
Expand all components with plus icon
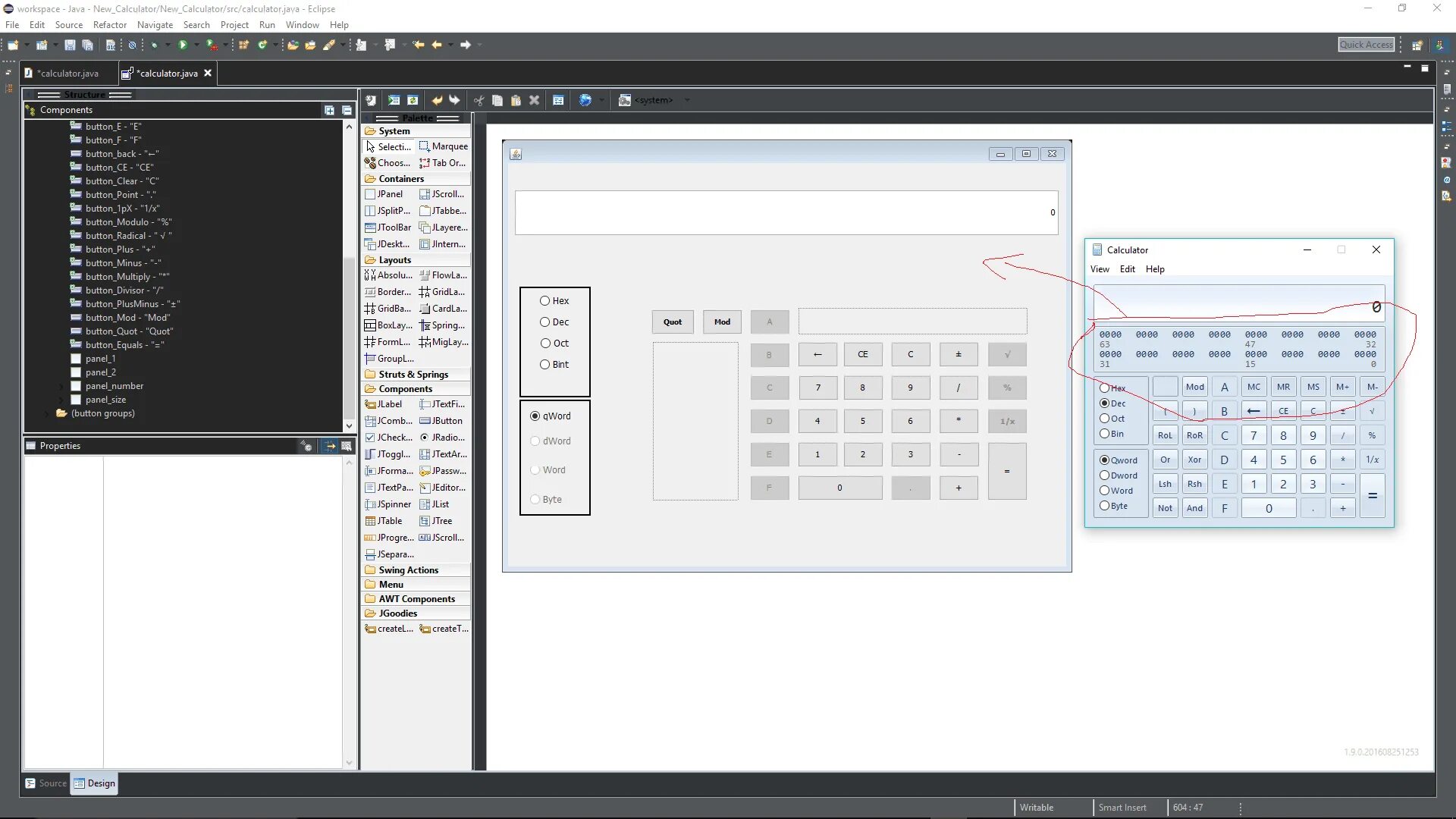pyautogui.click(x=329, y=110)
